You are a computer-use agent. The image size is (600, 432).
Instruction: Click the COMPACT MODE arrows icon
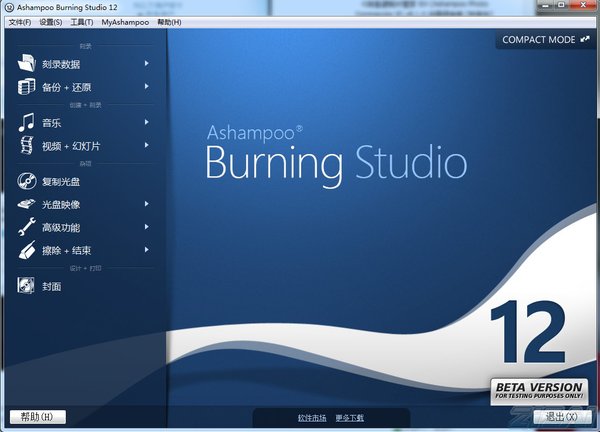[x=585, y=39]
